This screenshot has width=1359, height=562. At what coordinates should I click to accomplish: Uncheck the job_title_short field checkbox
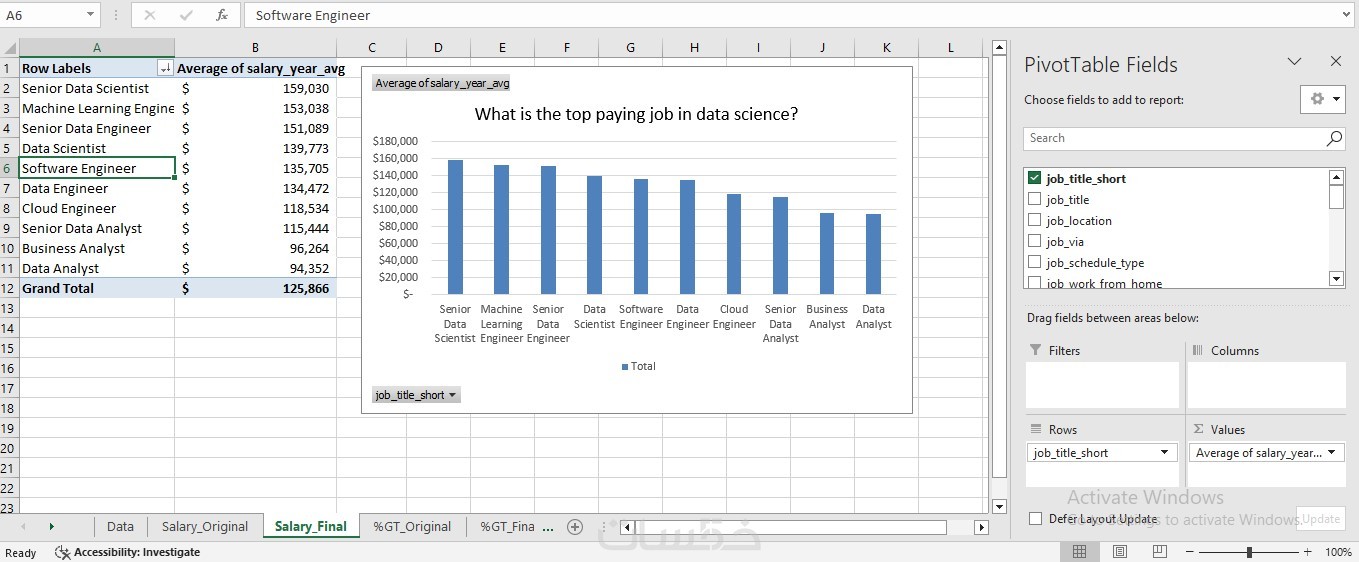[x=1035, y=178]
